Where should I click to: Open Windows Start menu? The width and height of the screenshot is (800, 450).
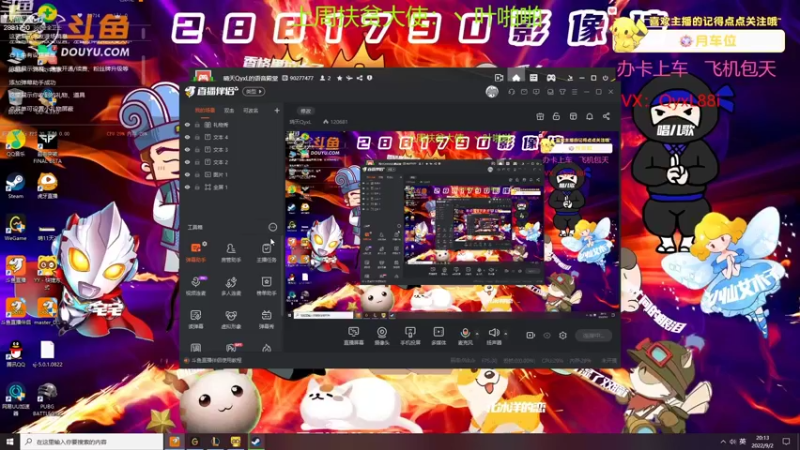tap(10, 441)
